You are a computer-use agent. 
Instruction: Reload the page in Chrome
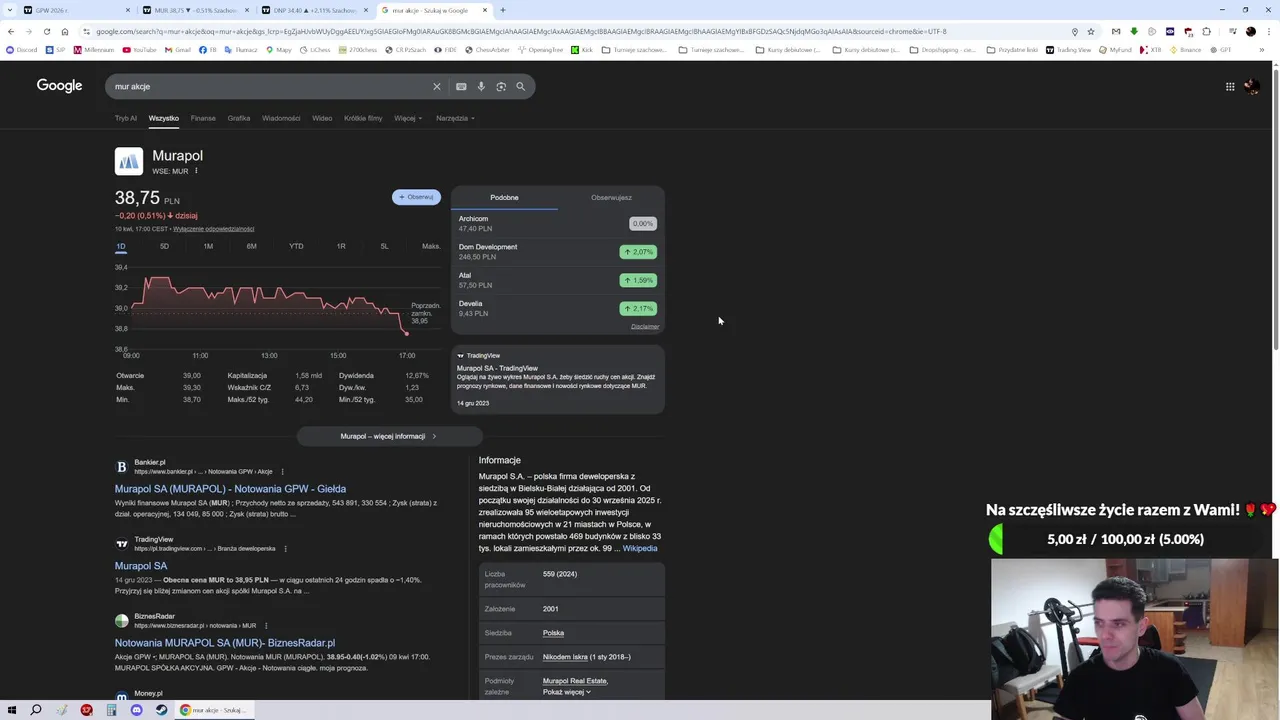click(x=46, y=31)
